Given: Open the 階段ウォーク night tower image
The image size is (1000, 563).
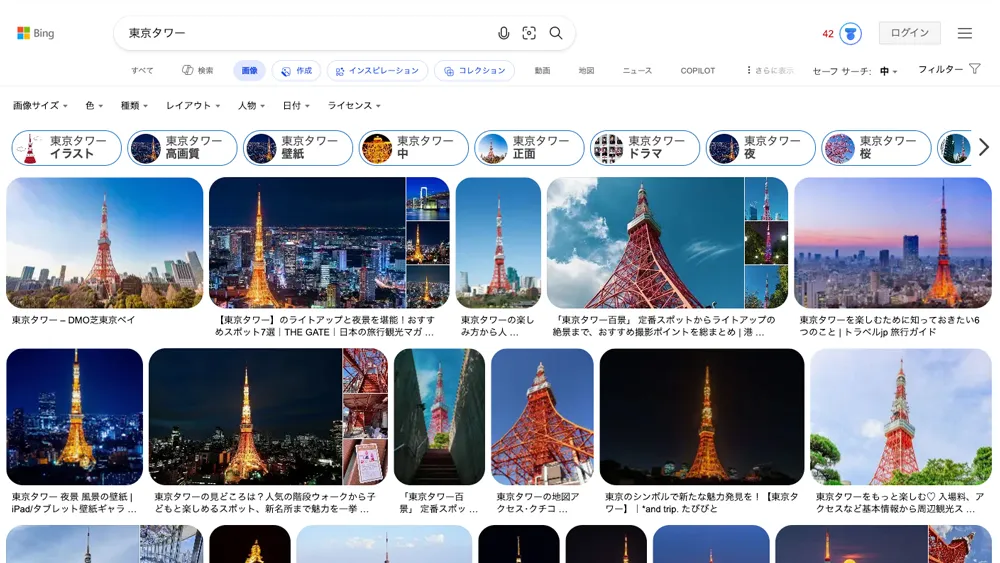Looking at the screenshot, I should click(x=246, y=416).
